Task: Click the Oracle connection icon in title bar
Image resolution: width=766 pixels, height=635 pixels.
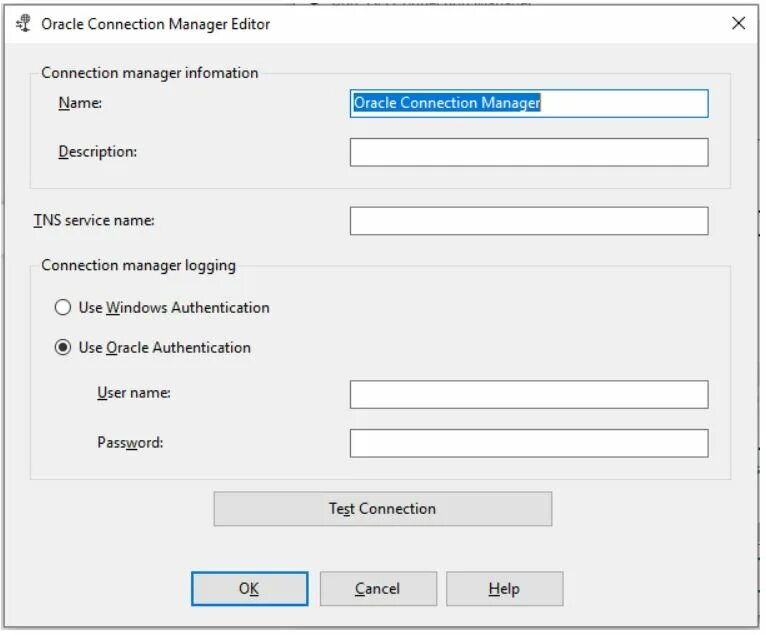Action: 23,23
